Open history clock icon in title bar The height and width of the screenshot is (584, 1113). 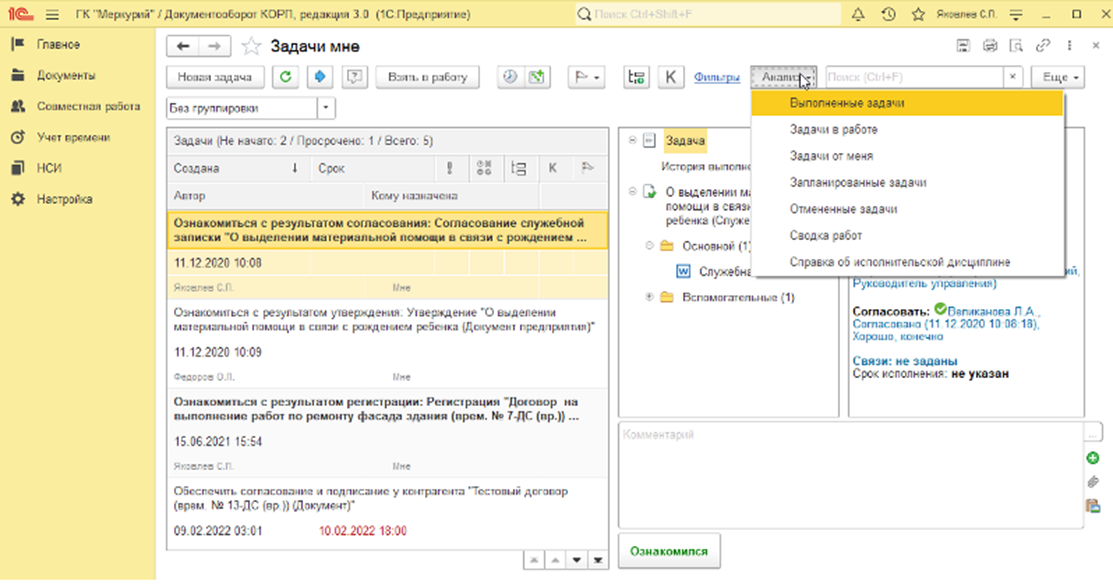point(888,14)
